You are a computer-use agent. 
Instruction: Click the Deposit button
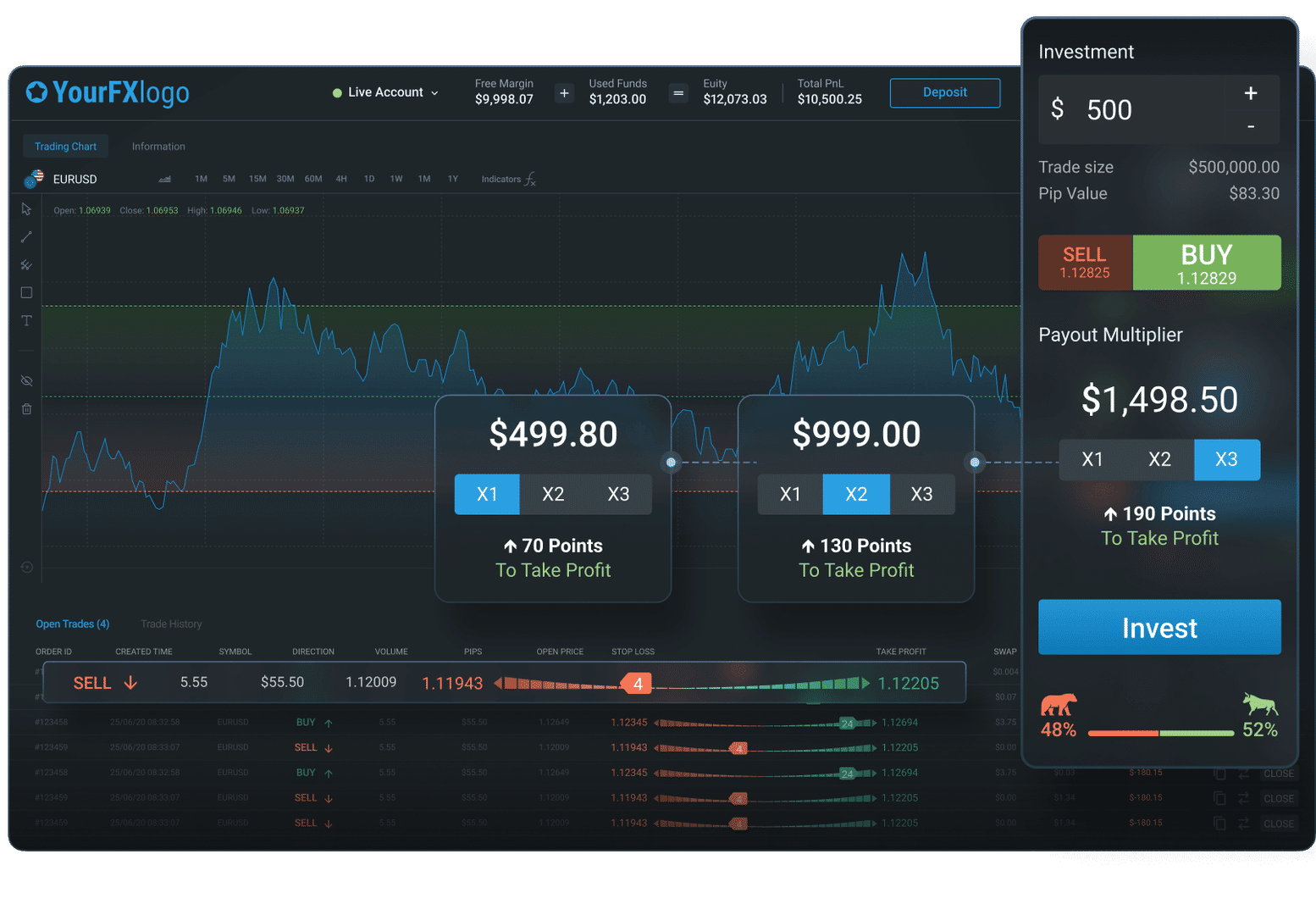pos(945,92)
